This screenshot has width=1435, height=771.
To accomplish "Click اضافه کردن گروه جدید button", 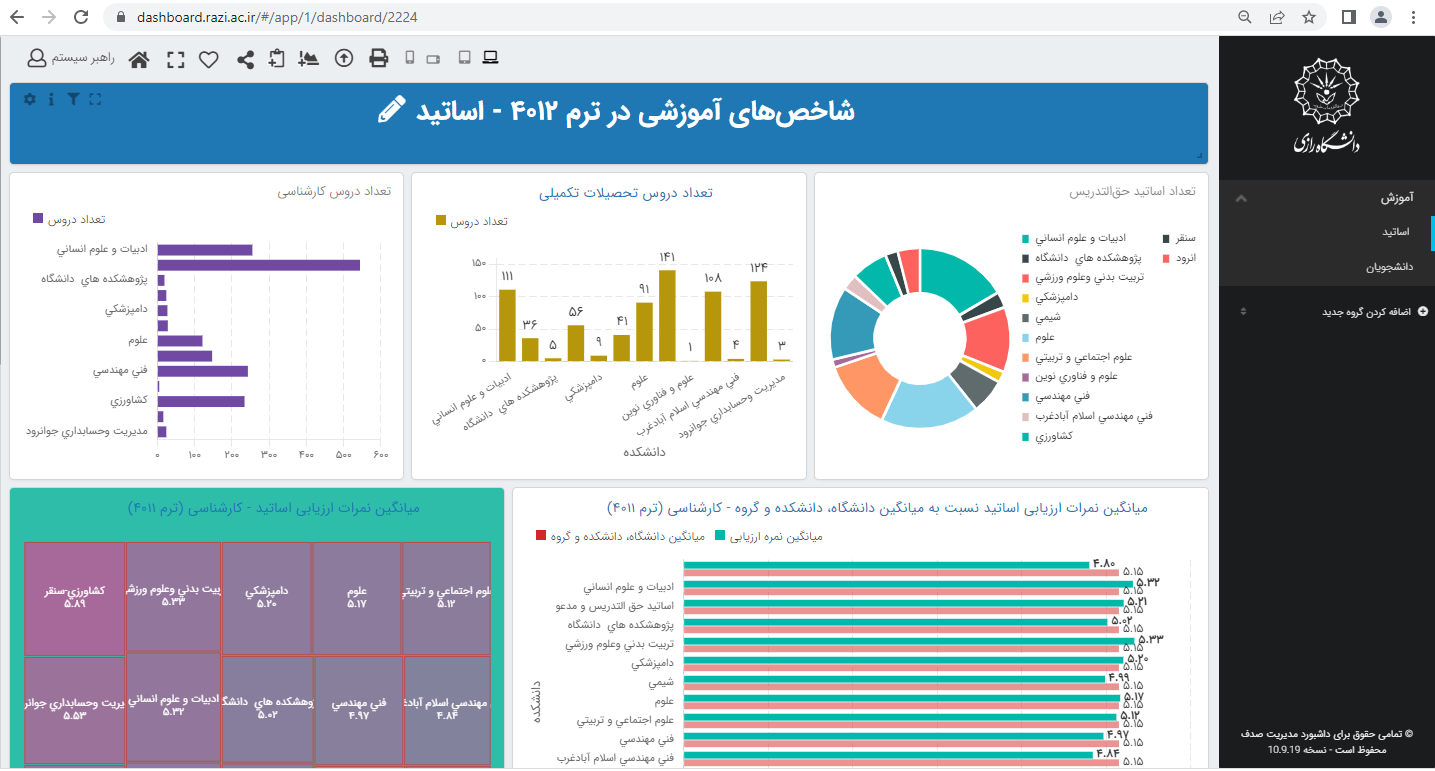I will [x=1374, y=312].
